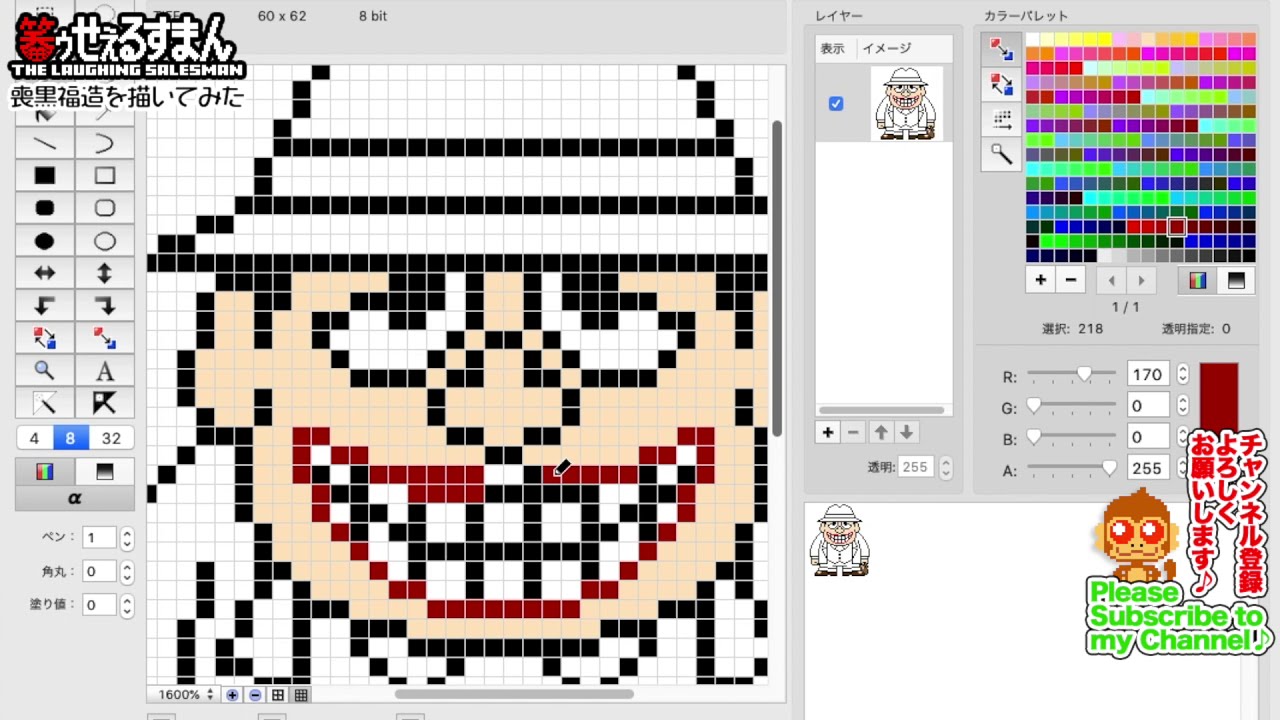Select the outlined rectangle tool
1280x720 pixels.
pos(105,176)
